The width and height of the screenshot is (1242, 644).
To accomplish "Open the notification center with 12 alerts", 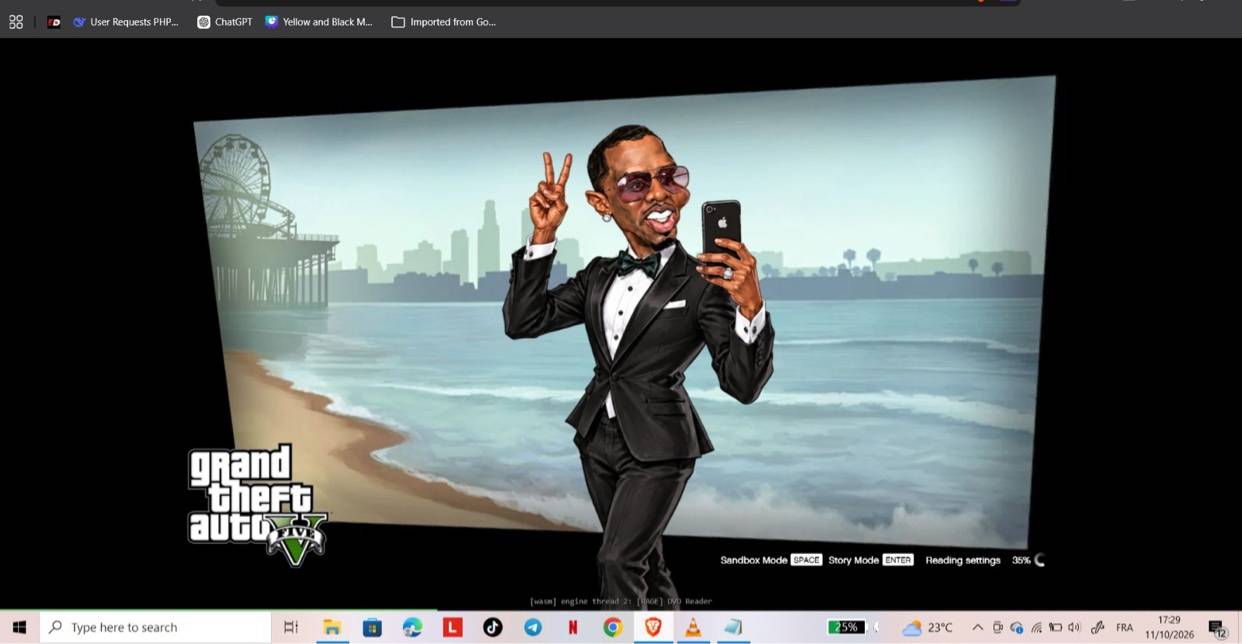I will 1218,628.
